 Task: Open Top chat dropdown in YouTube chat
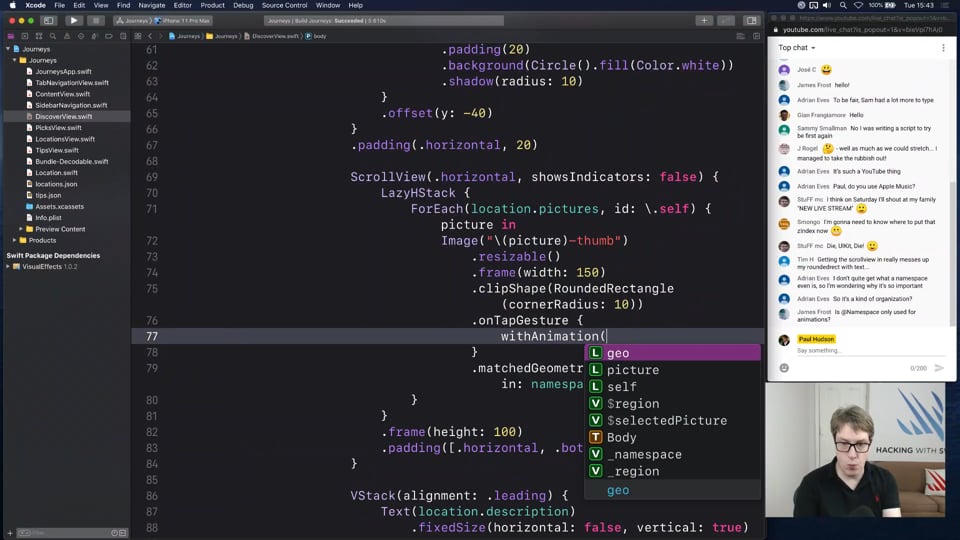[797, 48]
